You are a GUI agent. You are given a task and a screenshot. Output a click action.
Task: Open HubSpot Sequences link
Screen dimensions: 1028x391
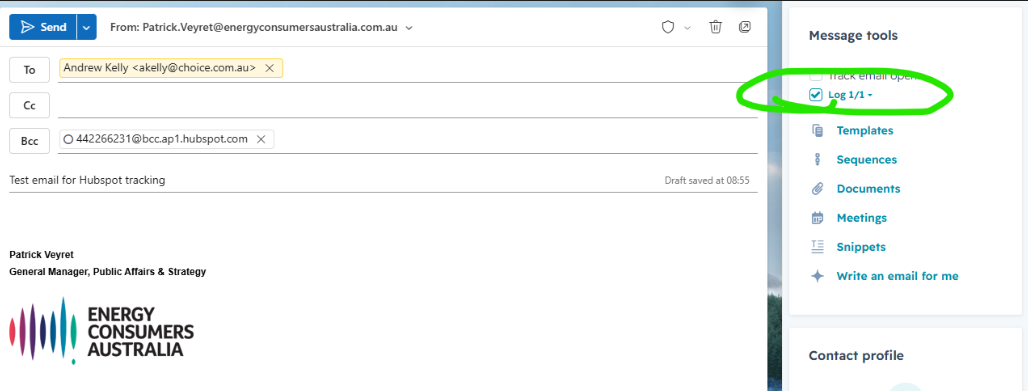[x=867, y=159]
